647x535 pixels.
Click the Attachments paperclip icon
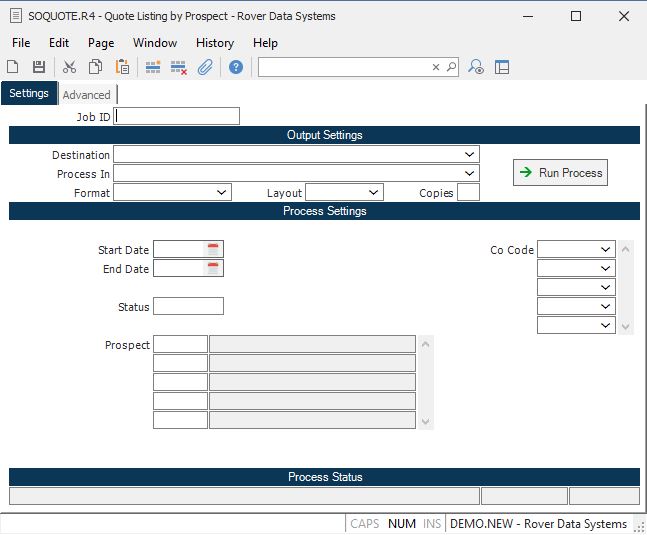tap(205, 67)
